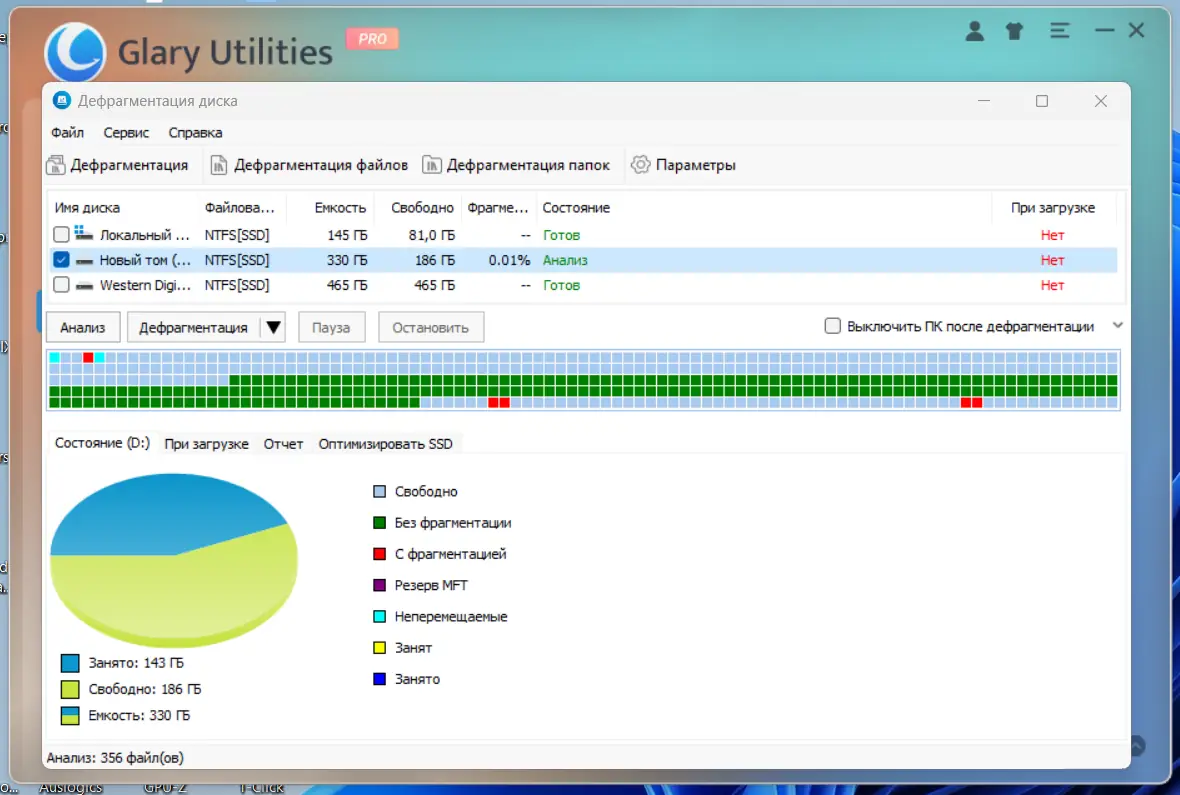Image resolution: width=1180 pixels, height=795 pixels.
Task: Click the Свободно: 186 ГБ swatch
Action: 70,689
